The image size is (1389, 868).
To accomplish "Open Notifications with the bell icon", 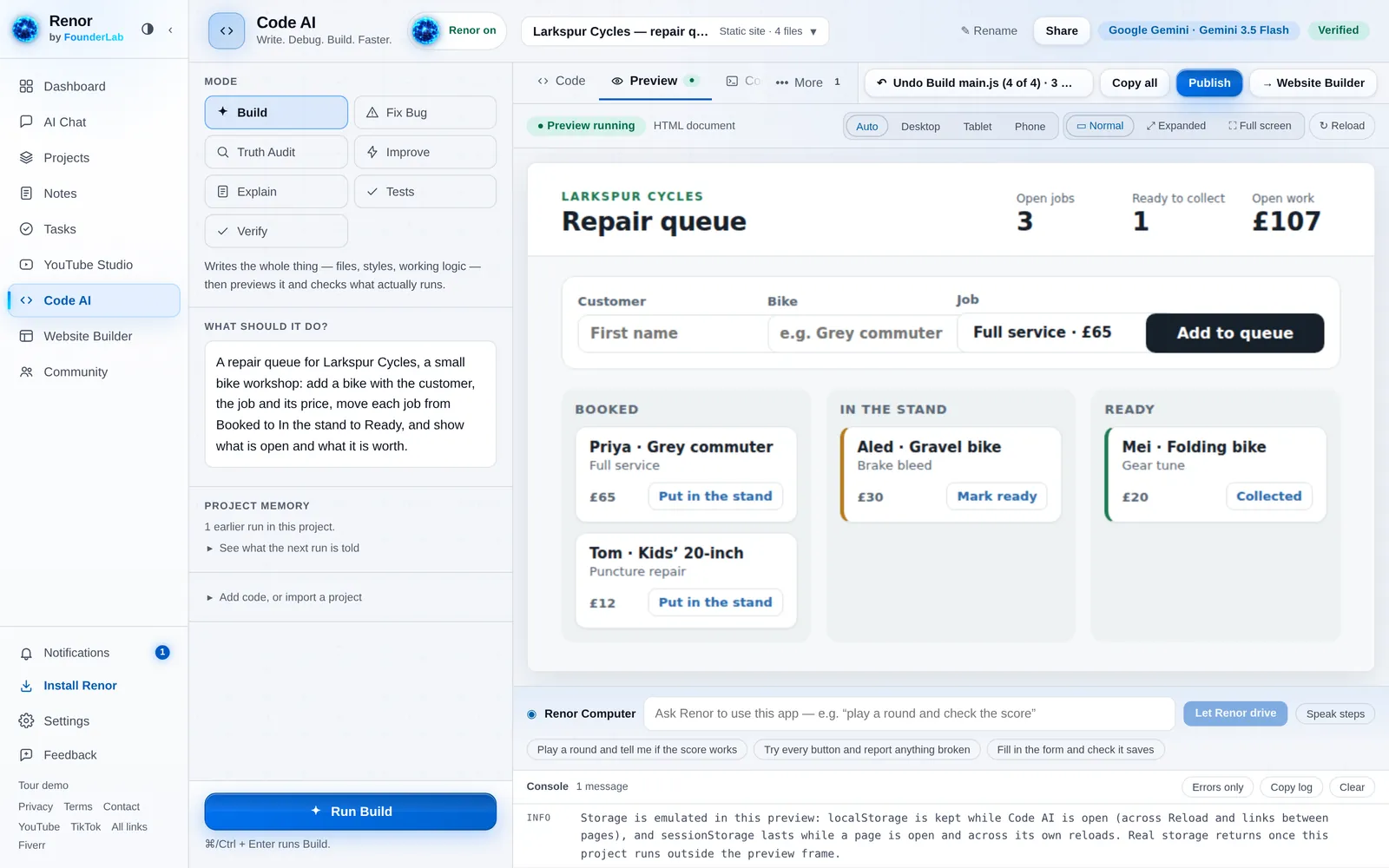I will point(94,653).
